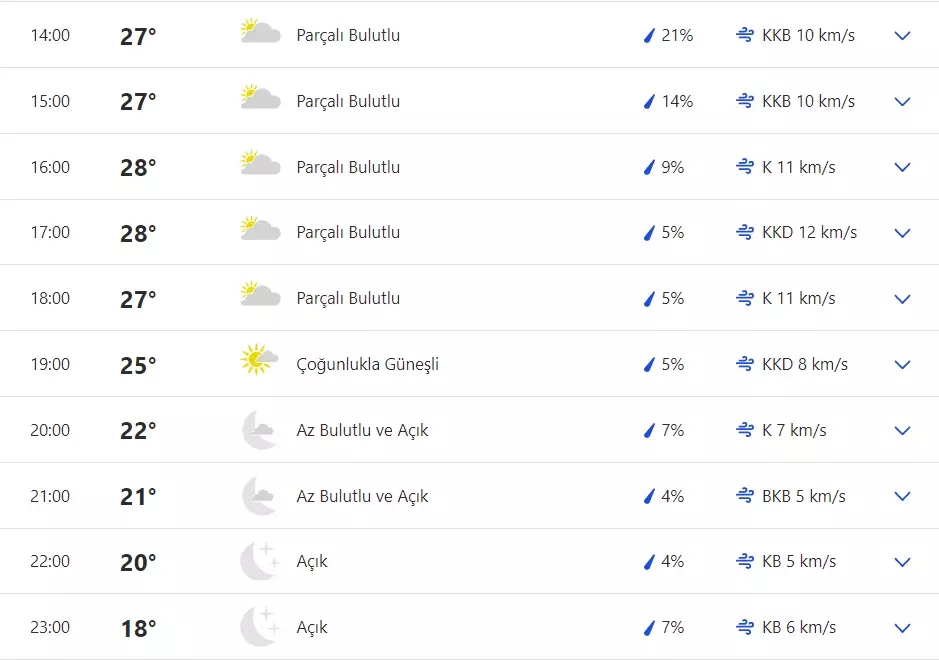Expand the 16:00 forecast row chevron
939x660 pixels.
point(902,167)
